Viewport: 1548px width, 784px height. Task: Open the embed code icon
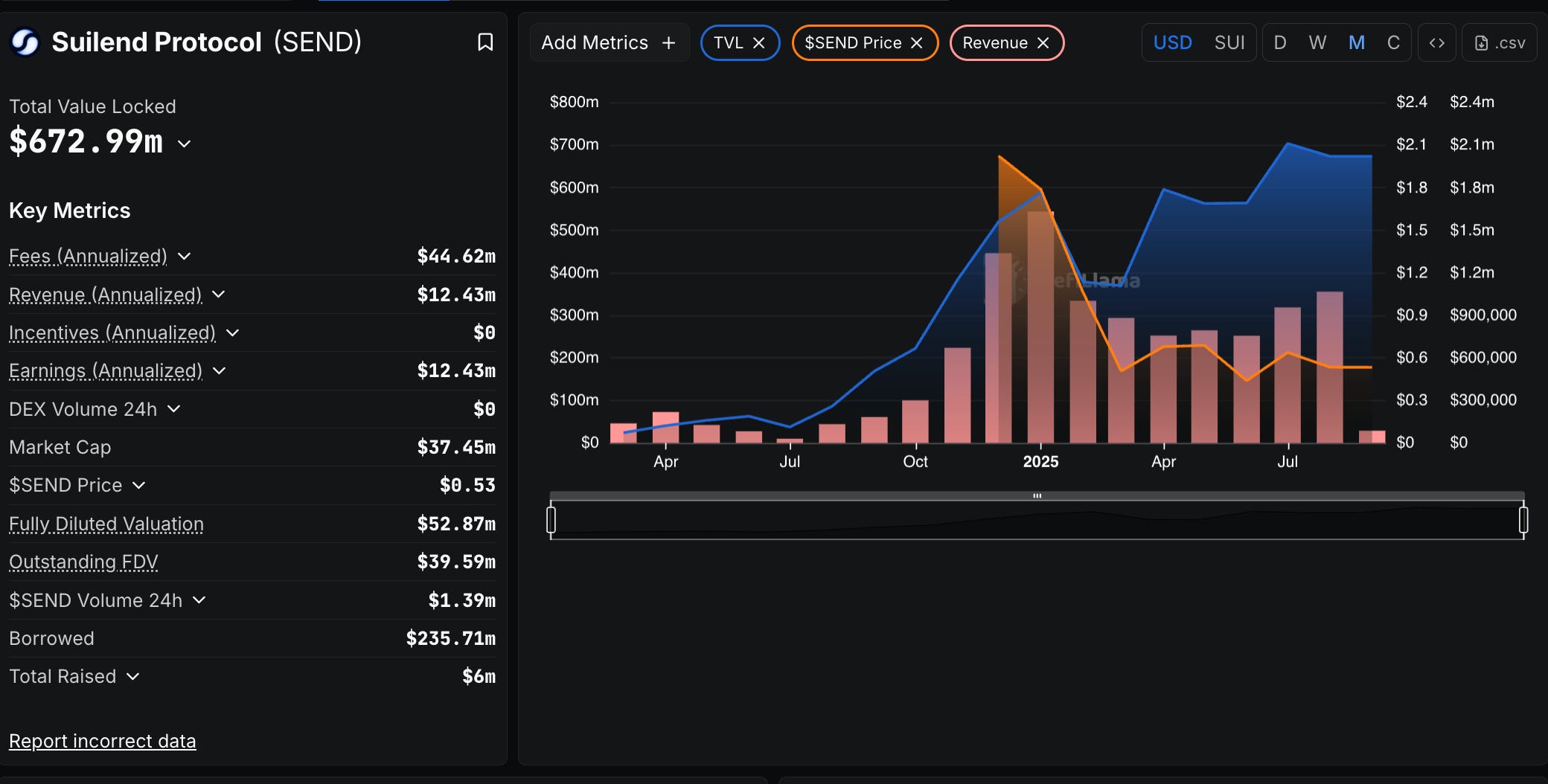(x=1437, y=43)
